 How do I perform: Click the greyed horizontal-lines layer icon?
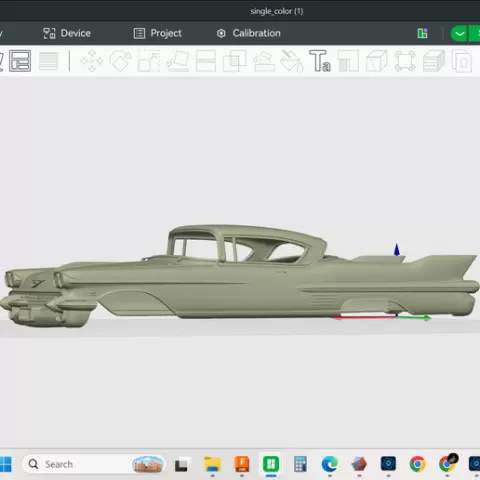49,61
